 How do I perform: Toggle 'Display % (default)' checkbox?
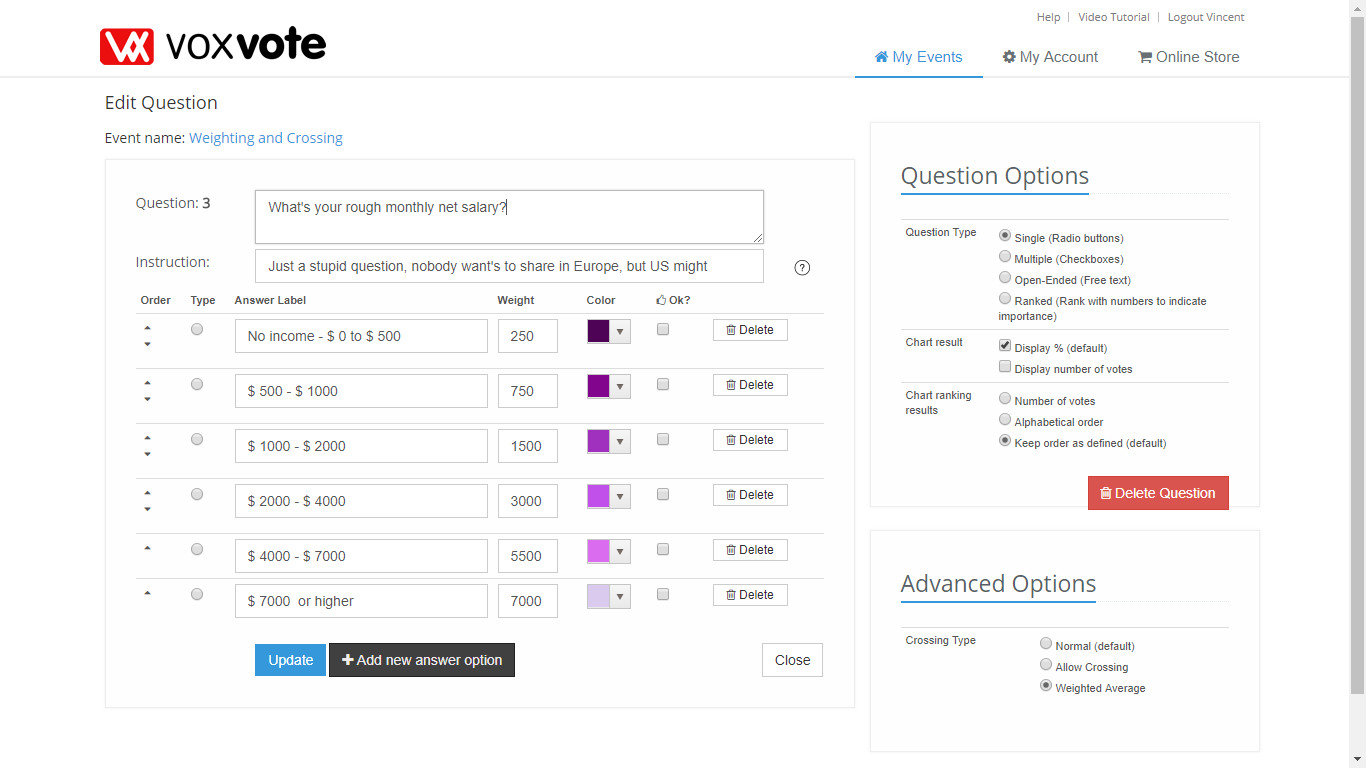[1005, 346]
